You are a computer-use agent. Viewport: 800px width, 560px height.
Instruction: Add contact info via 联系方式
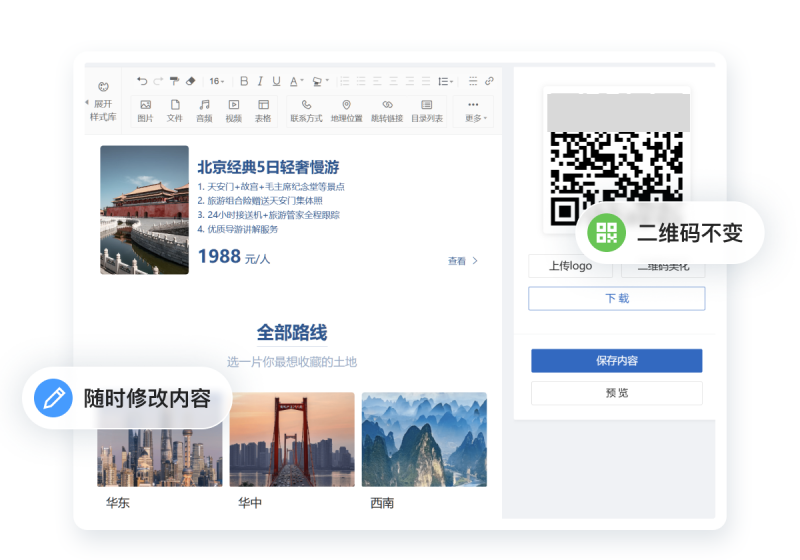306,111
